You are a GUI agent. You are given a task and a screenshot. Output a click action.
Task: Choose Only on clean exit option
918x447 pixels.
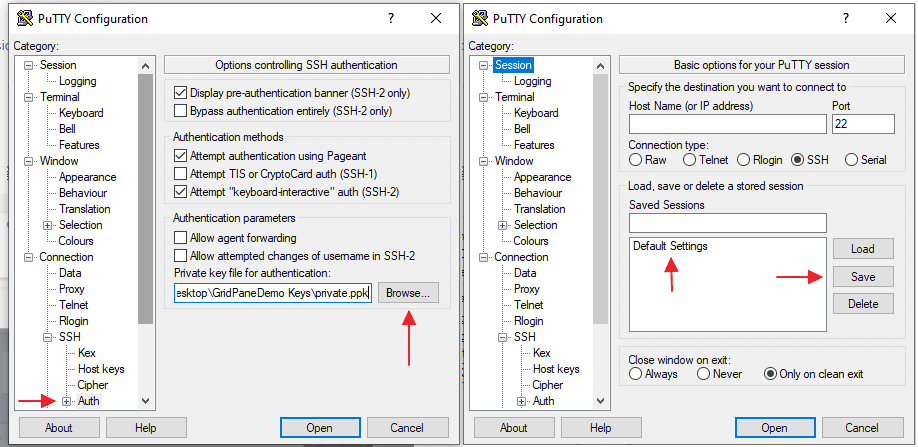coord(770,374)
